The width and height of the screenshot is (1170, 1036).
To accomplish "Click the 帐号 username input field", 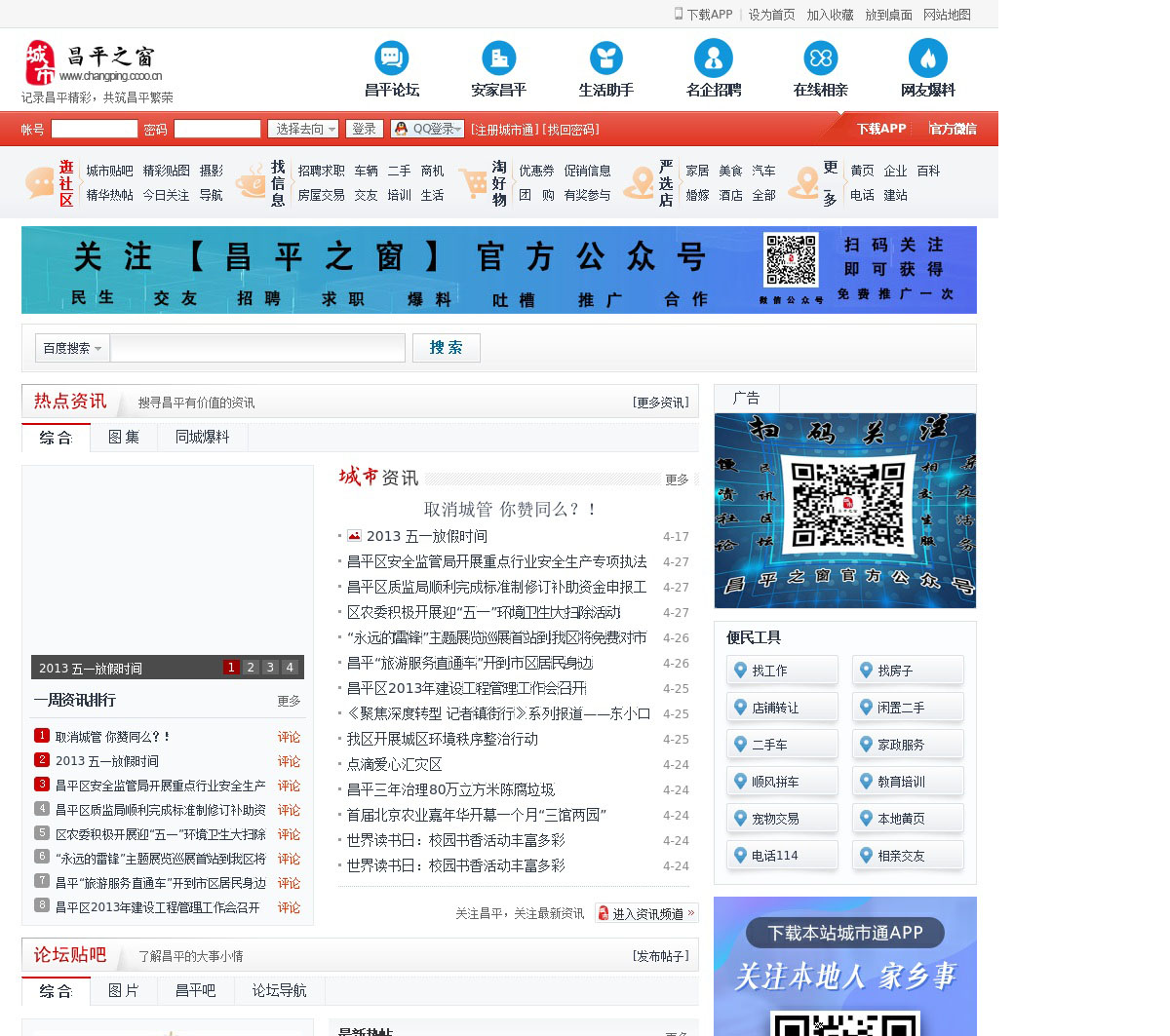I will (94, 129).
